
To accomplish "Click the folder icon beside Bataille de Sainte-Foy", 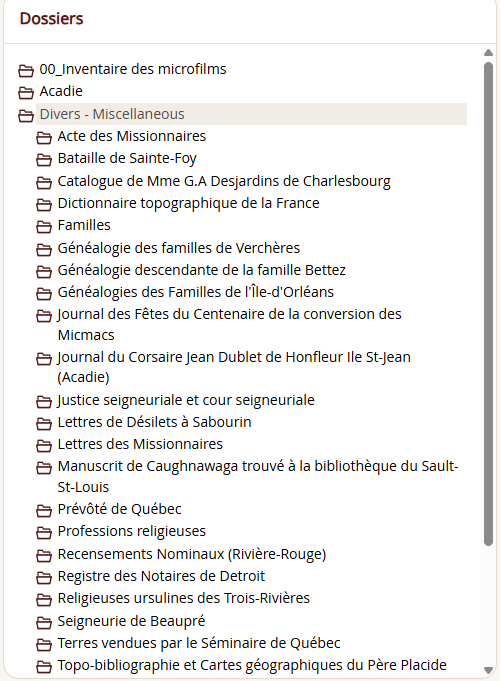I will (43, 159).
